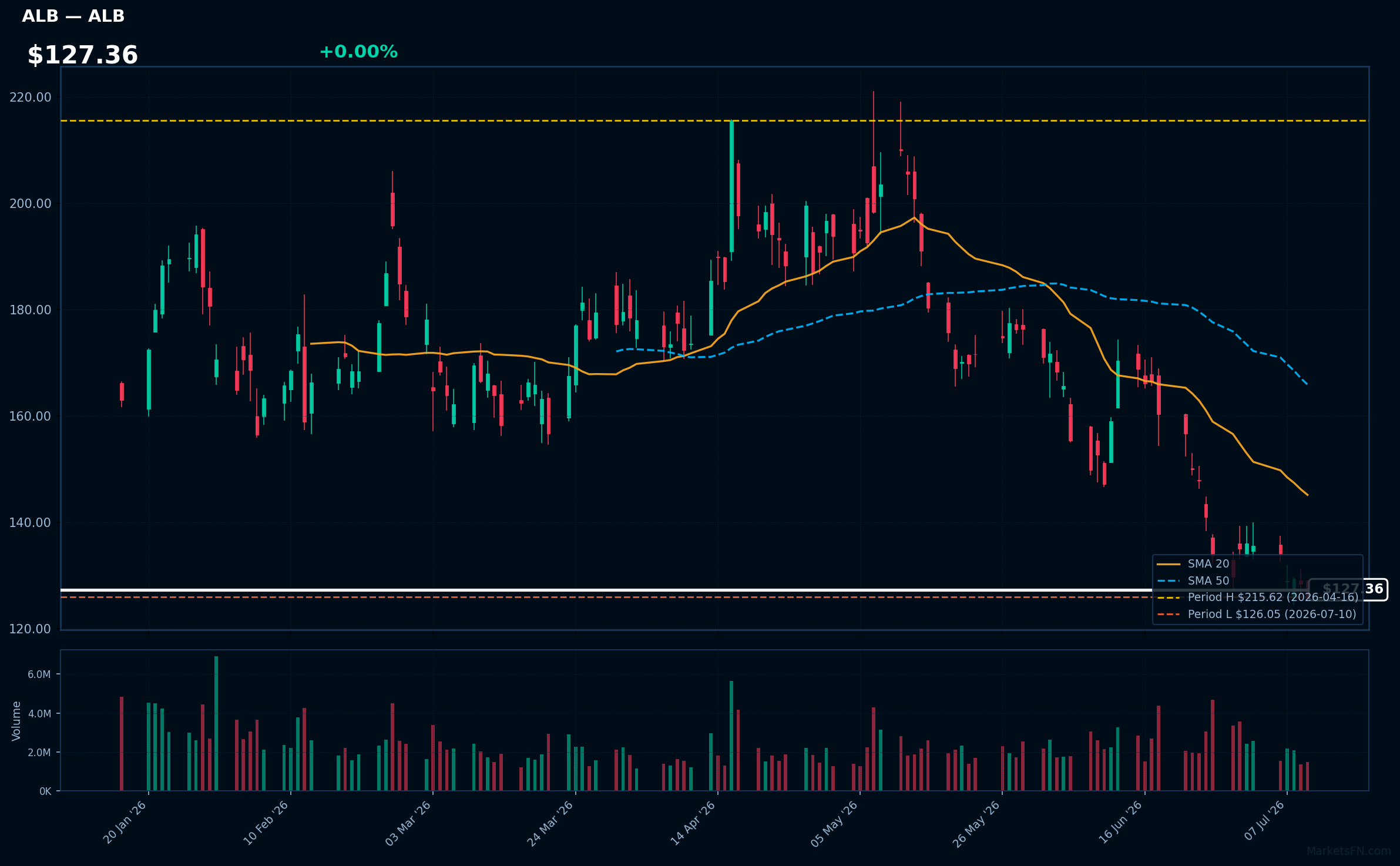This screenshot has height=866, width=1400.
Task: Click the +0.00% change indicator
Action: (358, 52)
